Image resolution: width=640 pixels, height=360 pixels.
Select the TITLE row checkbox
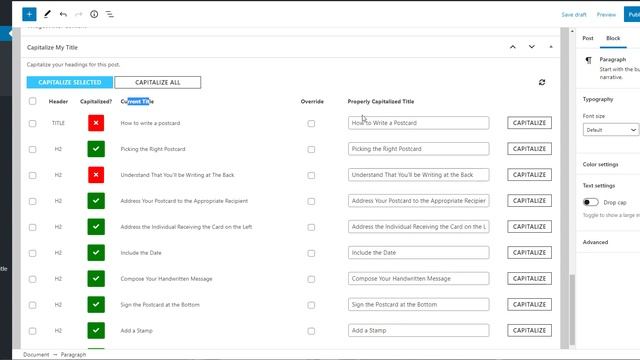click(32, 123)
